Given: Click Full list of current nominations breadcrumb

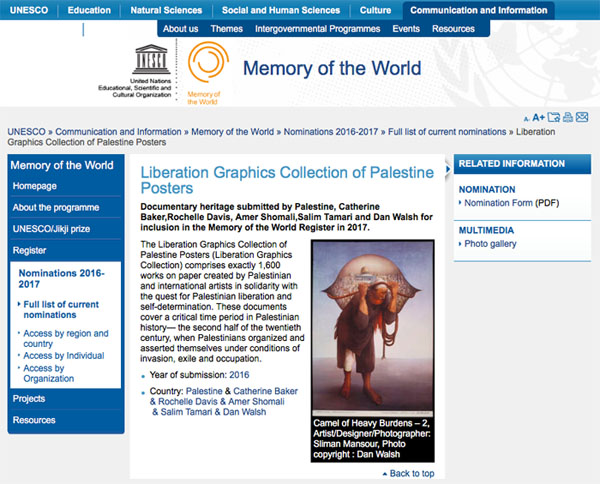Looking at the screenshot, I should pyautogui.click(x=447, y=132).
